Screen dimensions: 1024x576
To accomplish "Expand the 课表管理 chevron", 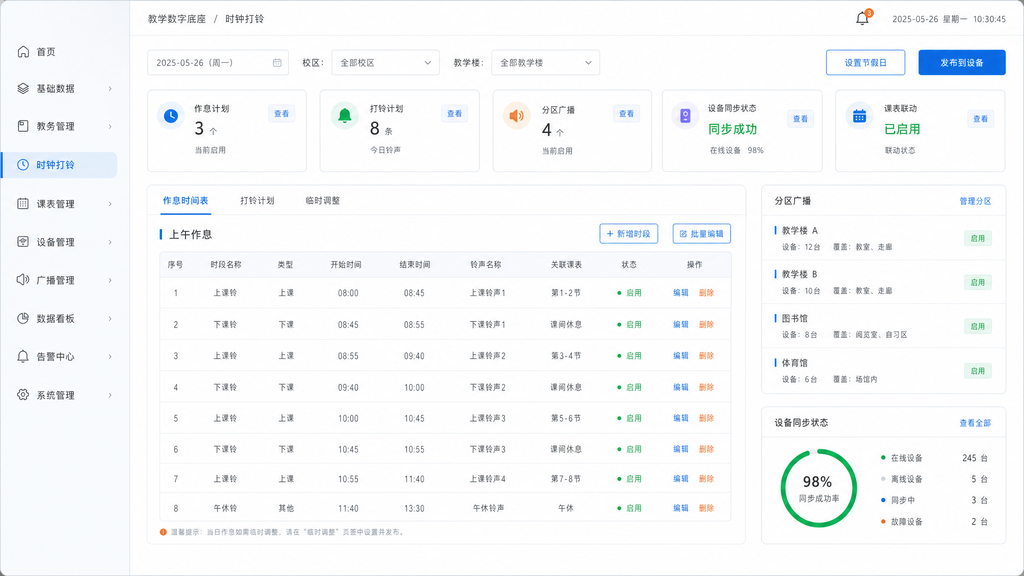I will coord(110,204).
